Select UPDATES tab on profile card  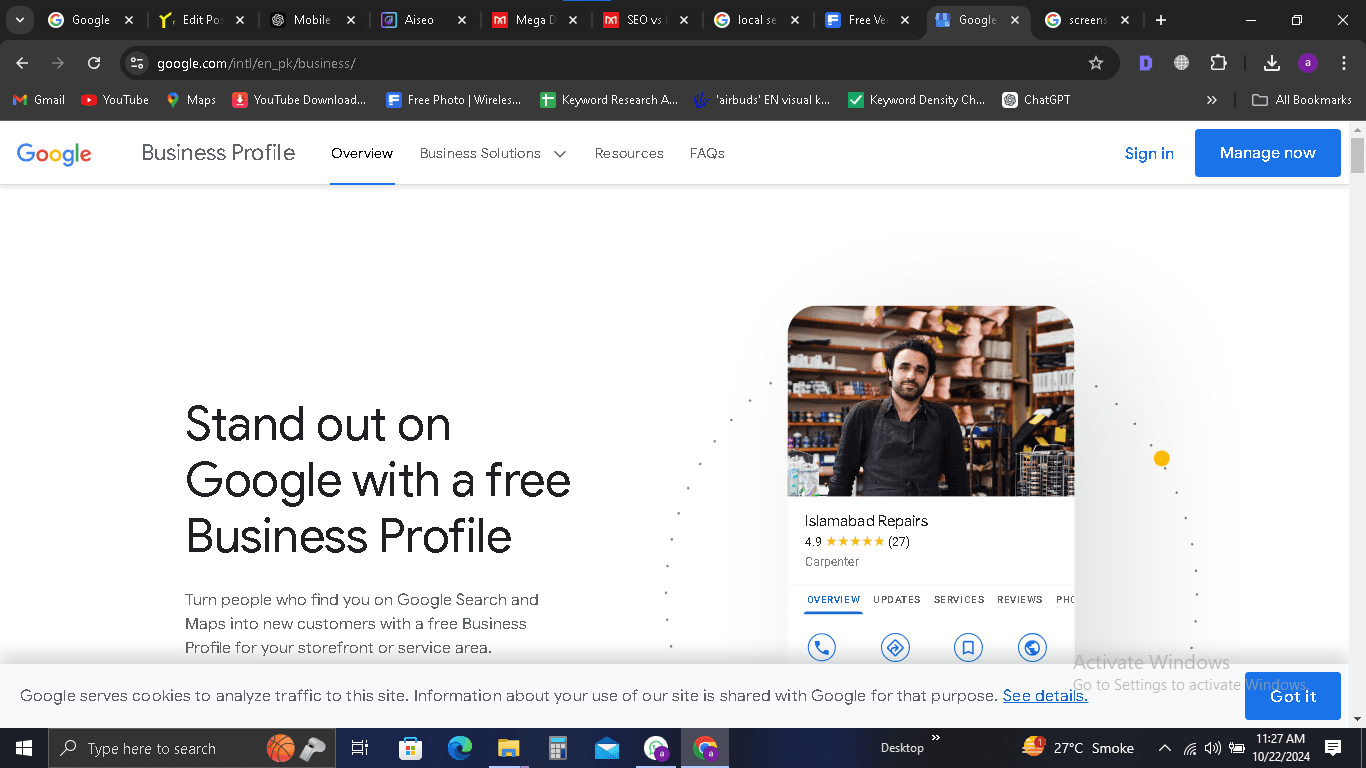[897, 600]
